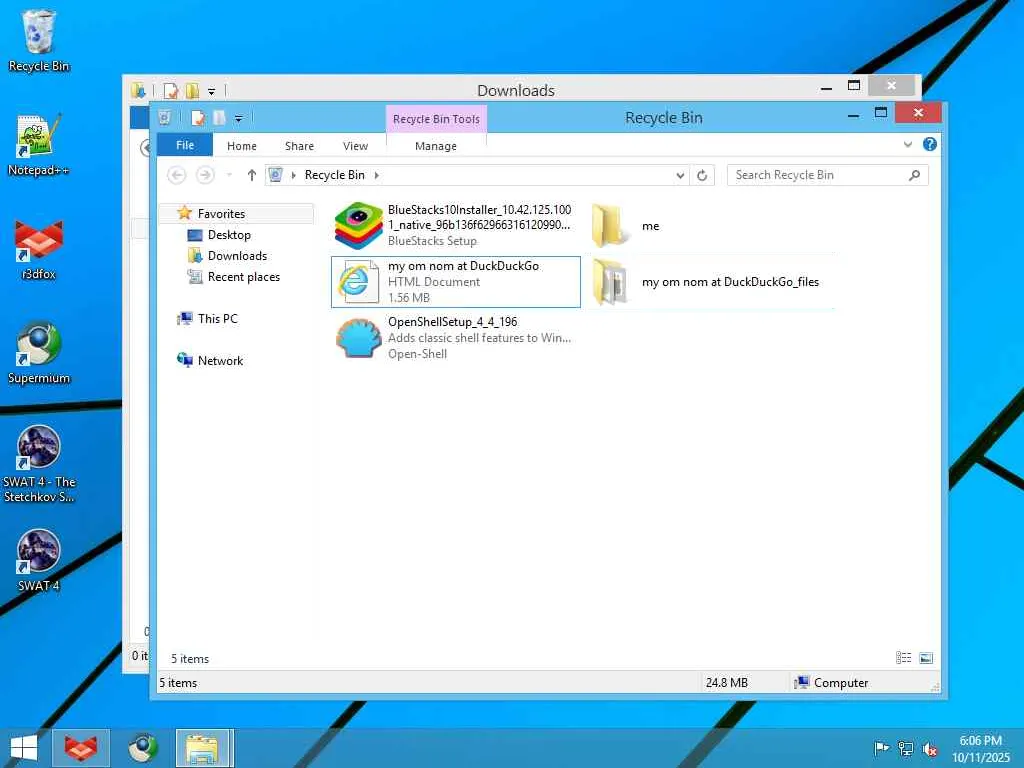Open the File menu
Image resolution: width=1024 pixels, height=768 pixels.
coord(185,145)
